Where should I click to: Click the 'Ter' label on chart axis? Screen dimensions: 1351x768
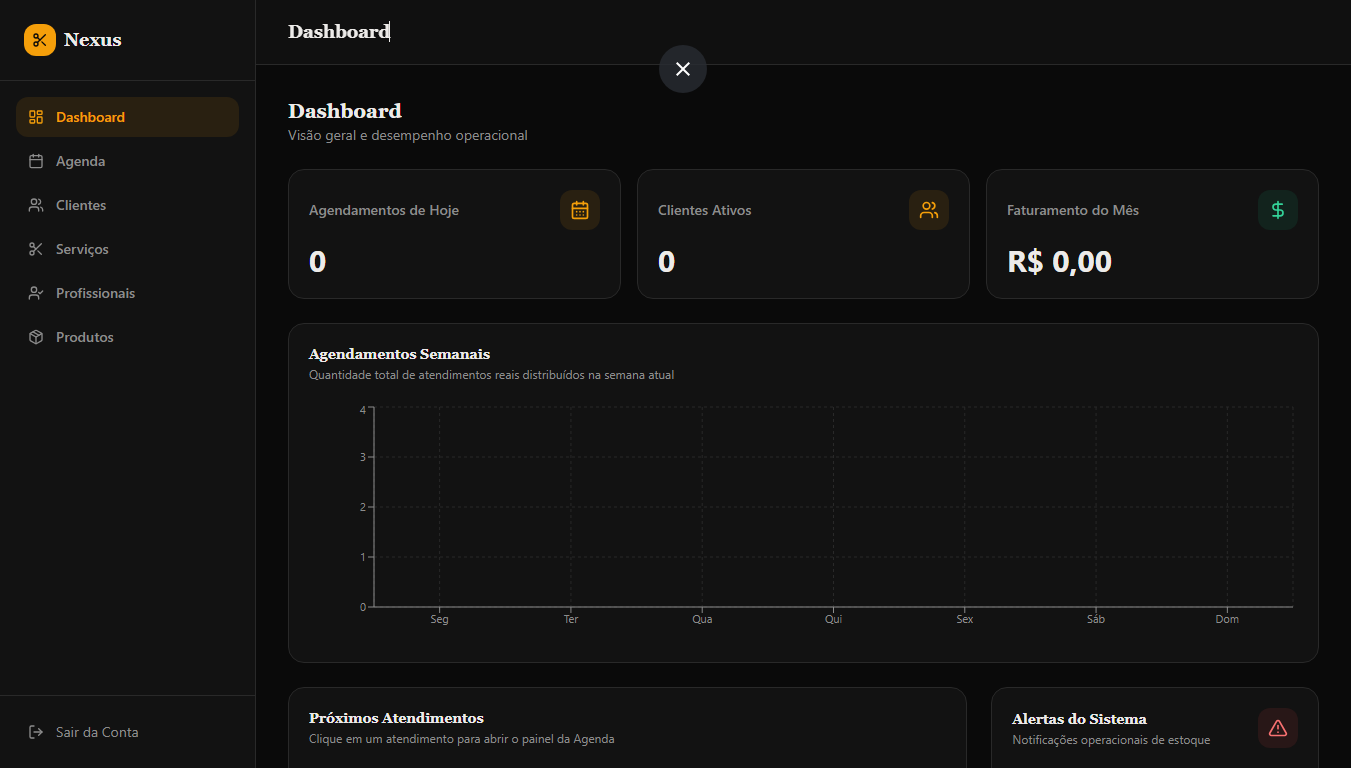(571, 619)
